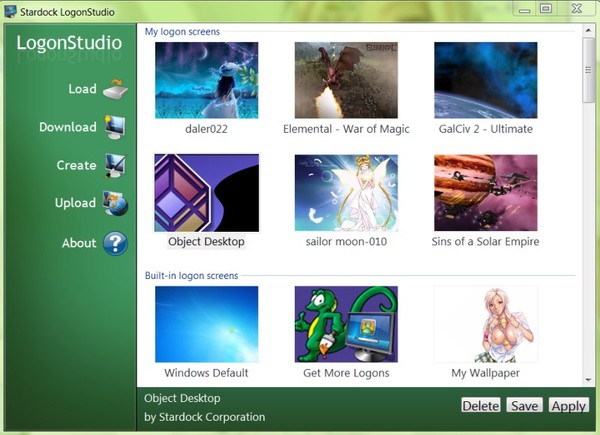600x435 pixels.
Task: Click the scrollbar down arrow
Action: click(x=588, y=380)
